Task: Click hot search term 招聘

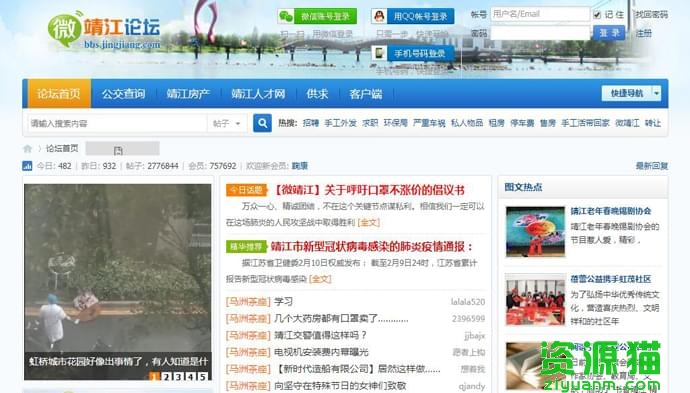Action: tap(311, 123)
